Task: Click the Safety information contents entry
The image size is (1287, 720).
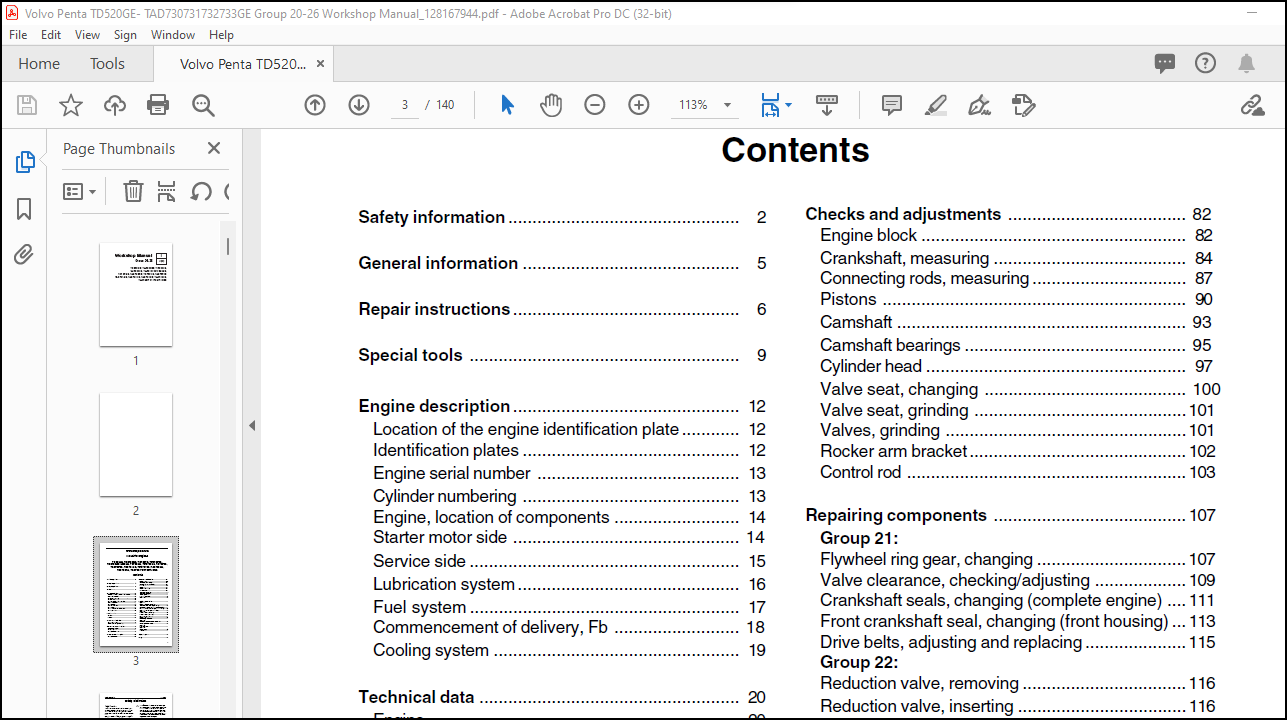Action: click(562, 217)
